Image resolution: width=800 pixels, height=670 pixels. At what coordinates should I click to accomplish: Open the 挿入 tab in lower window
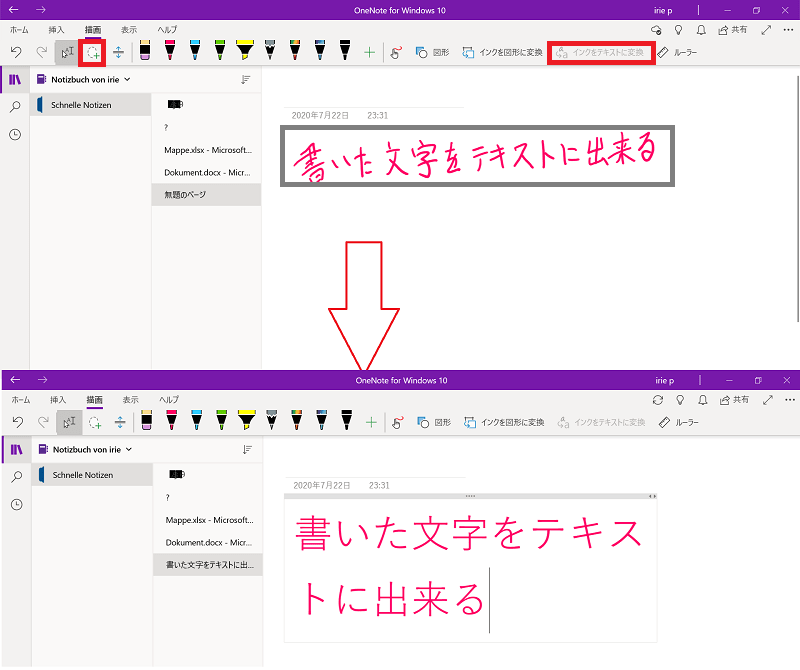point(58,400)
